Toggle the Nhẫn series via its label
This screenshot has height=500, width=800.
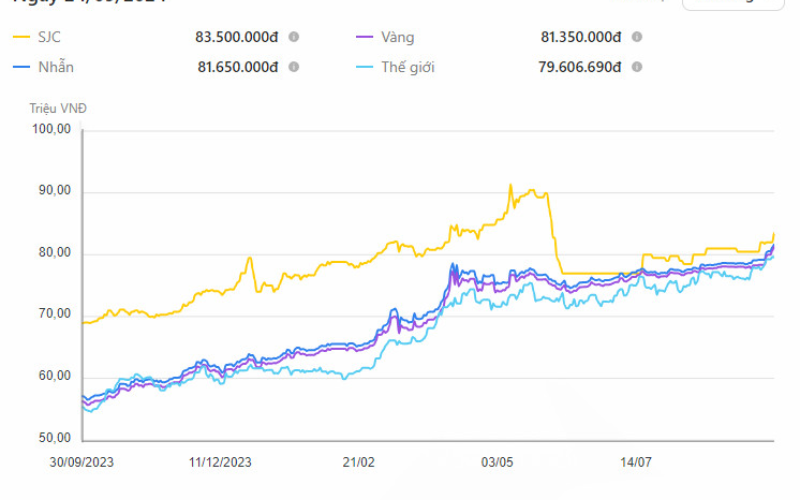click(56, 67)
